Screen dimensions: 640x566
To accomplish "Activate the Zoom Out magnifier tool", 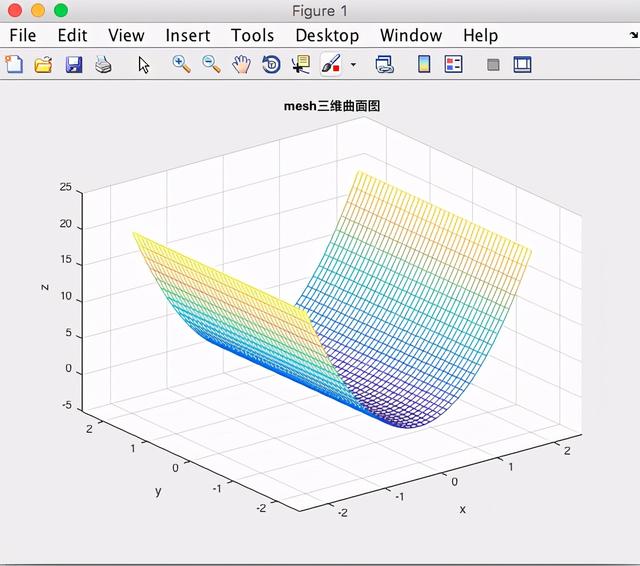I will coord(211,64).
